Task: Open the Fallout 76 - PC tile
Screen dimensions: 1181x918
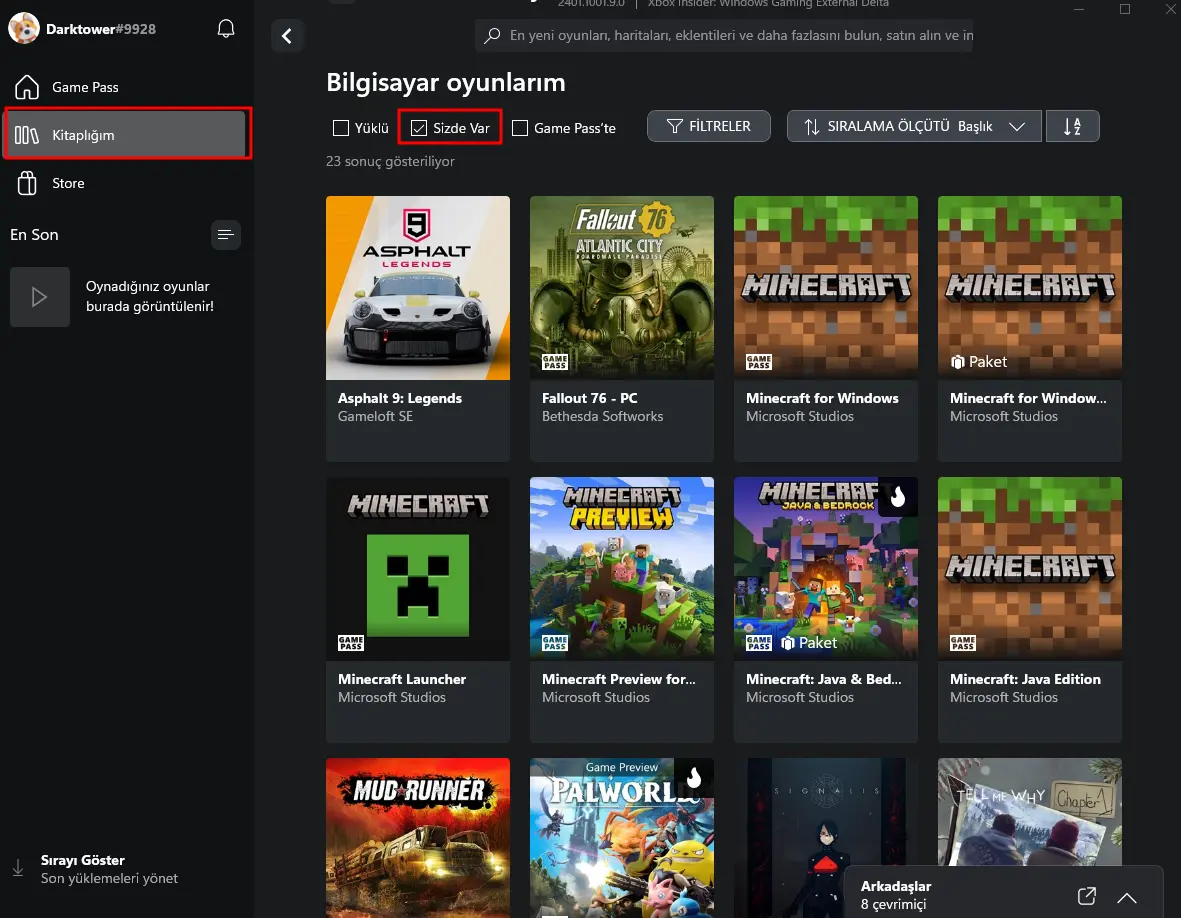Action: (621, 328)
